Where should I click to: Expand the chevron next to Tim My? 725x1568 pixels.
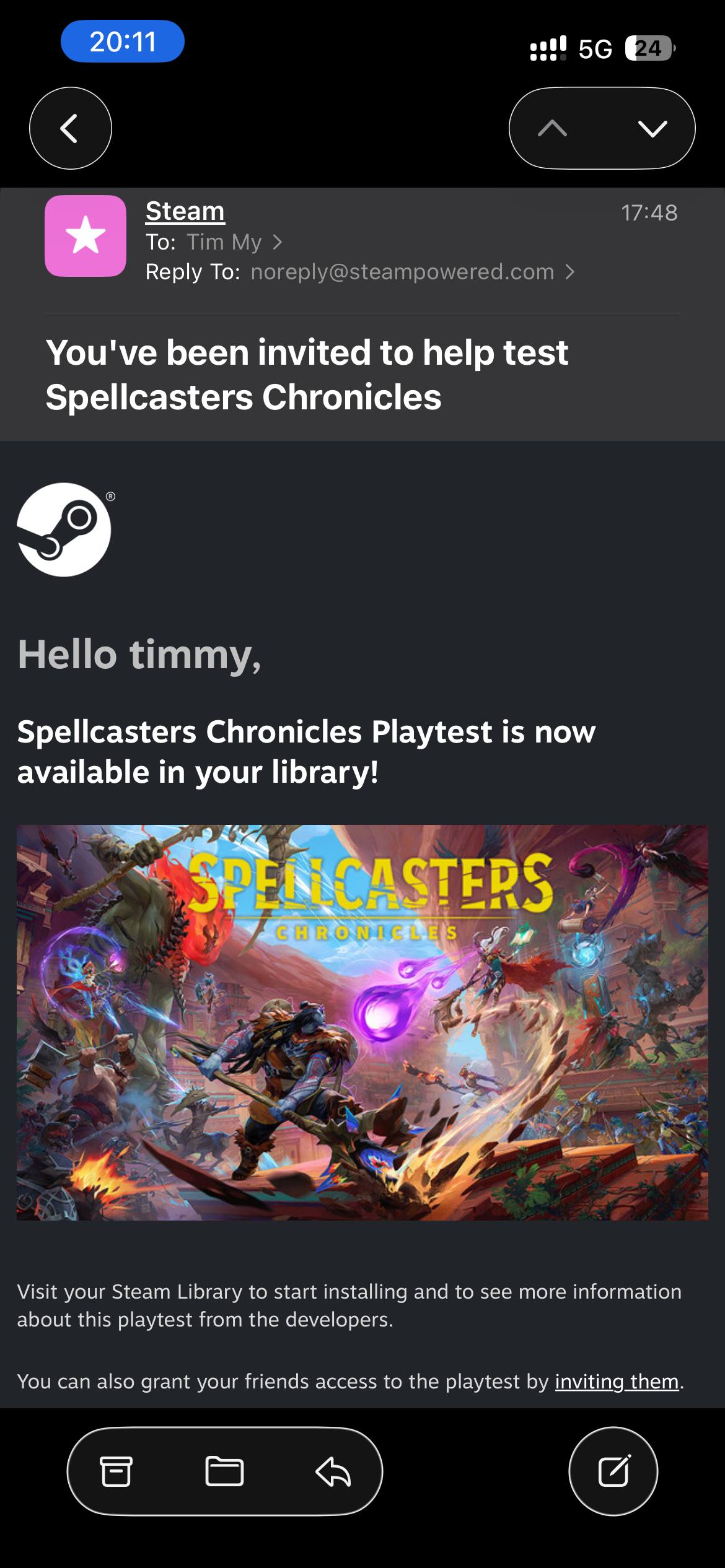277,242
